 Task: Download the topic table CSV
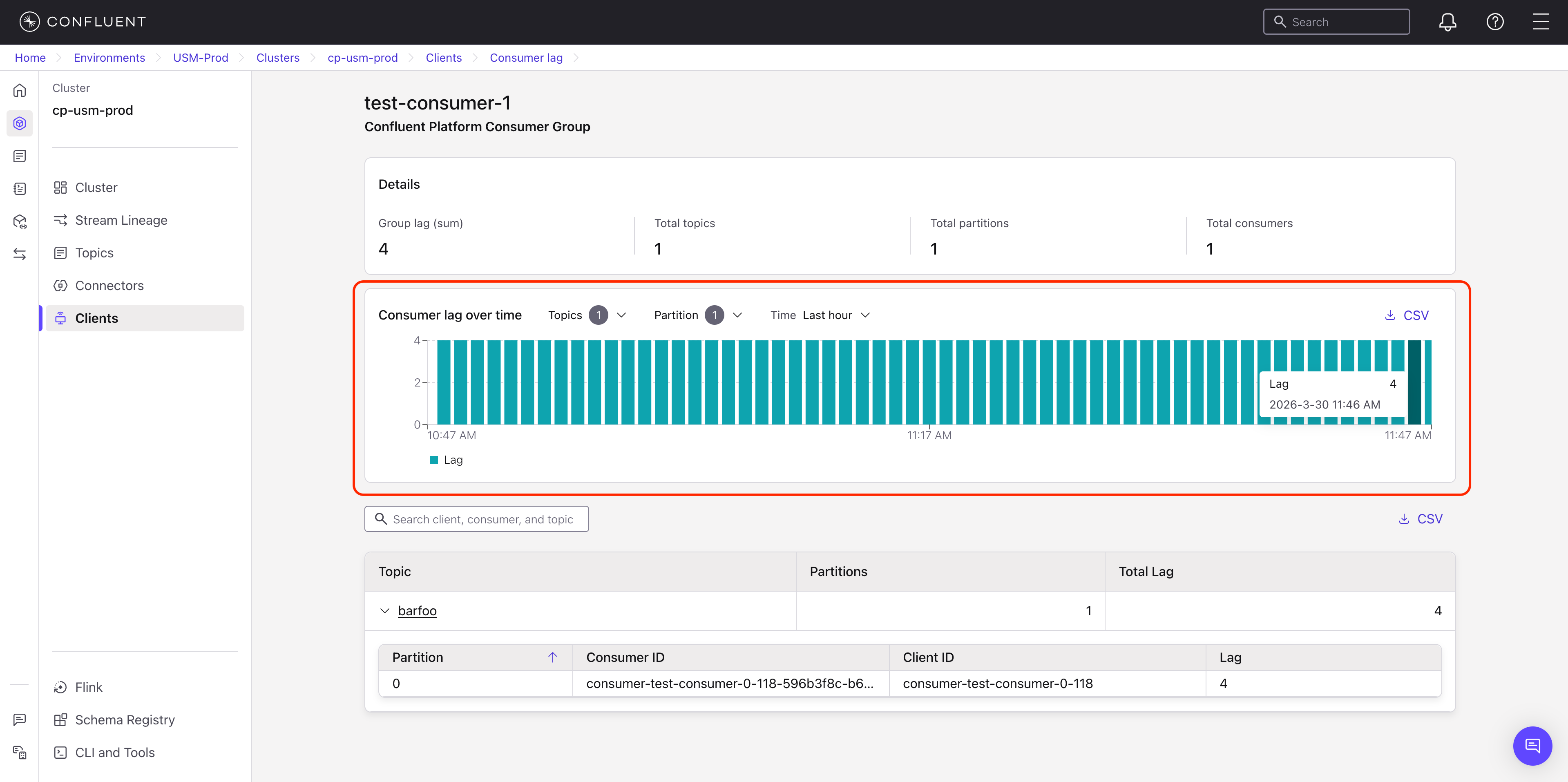(x=1421, y=518)
